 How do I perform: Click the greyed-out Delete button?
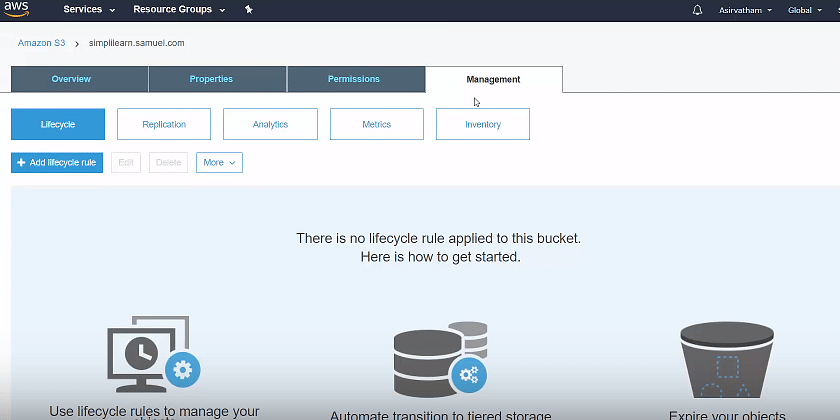[x=168, y=162]
